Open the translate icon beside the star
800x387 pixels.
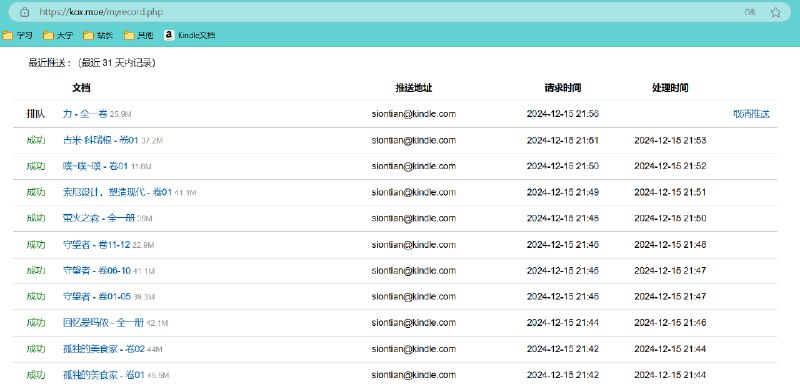750,12
